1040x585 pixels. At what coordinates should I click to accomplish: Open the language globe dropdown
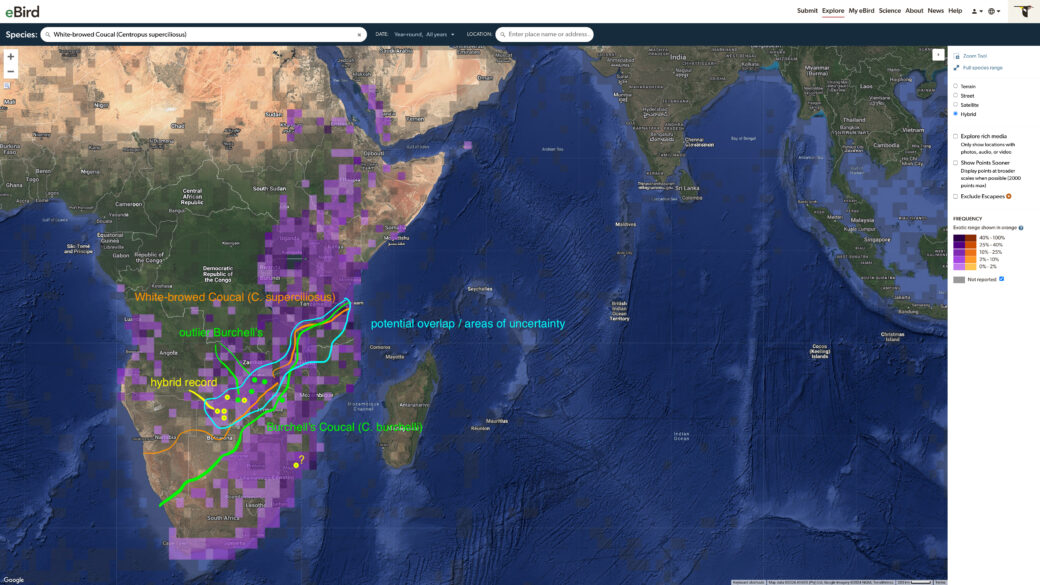(993, 11)
